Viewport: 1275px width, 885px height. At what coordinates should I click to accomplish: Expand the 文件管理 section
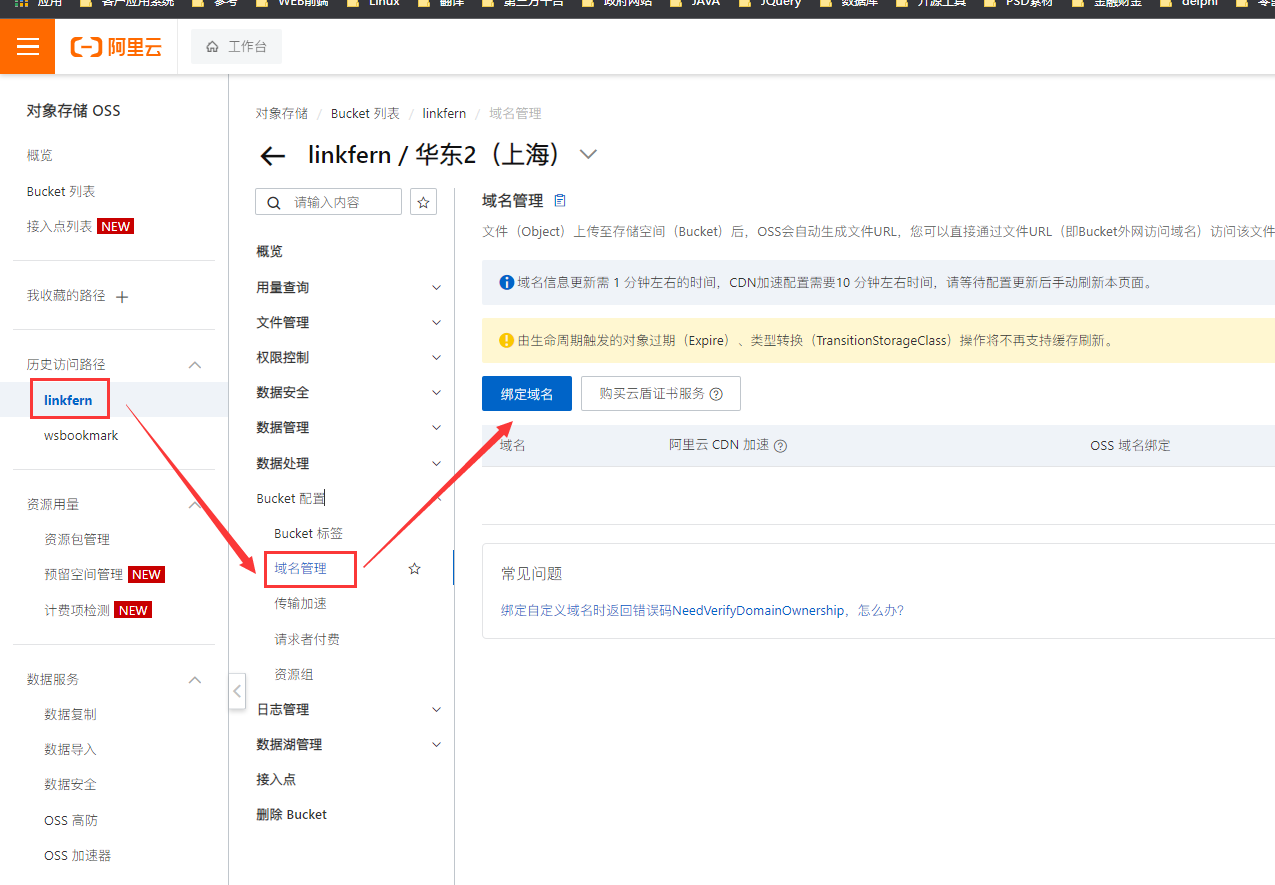pos(436,323)
